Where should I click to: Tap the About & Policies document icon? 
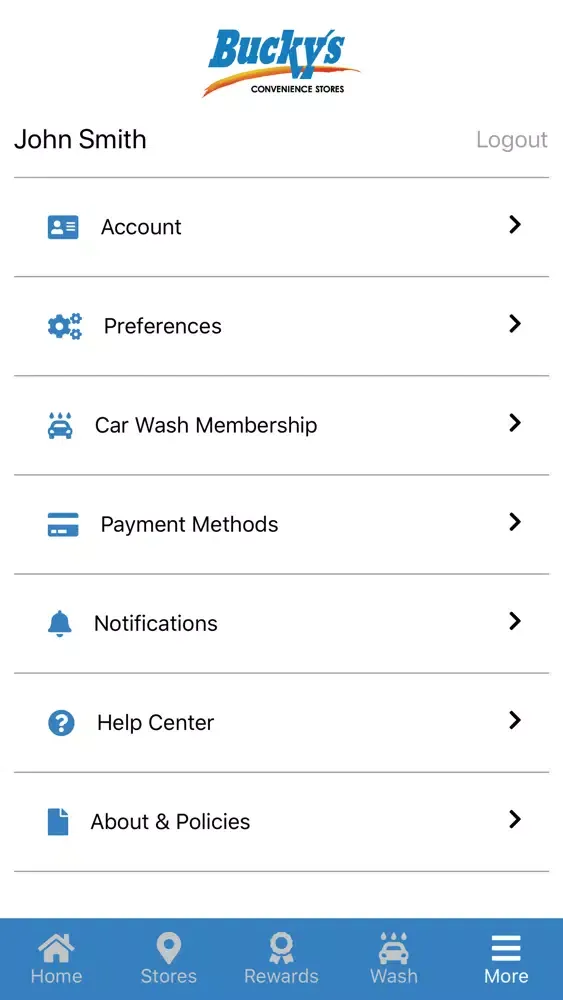pos(58,821)
